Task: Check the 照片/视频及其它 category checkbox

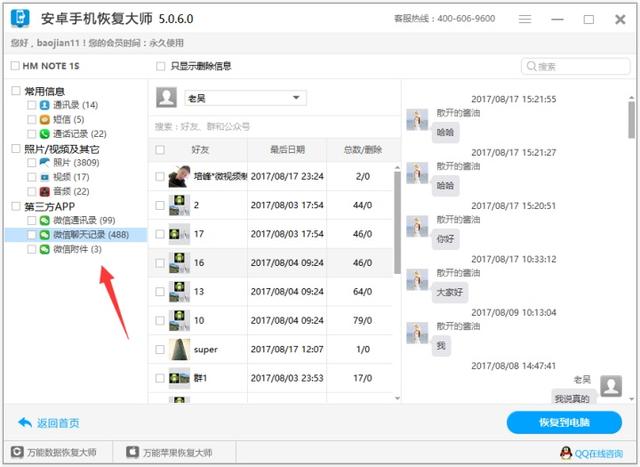Action: [x=16, y=149]
